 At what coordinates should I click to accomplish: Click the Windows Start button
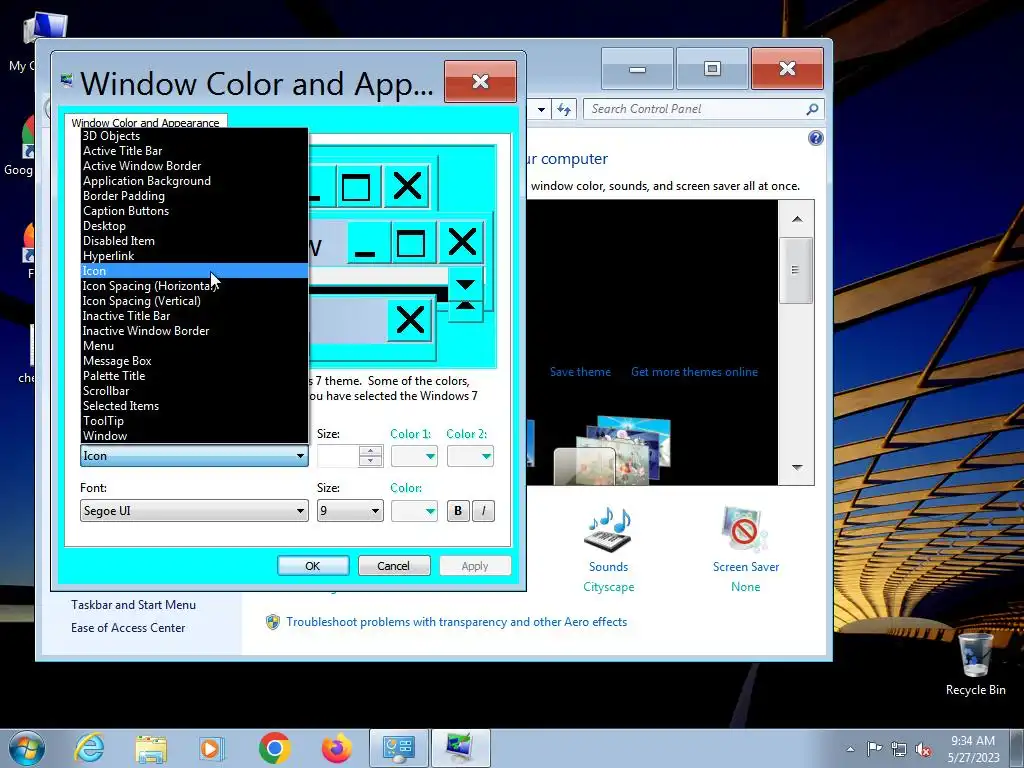[x=27, y=748]
